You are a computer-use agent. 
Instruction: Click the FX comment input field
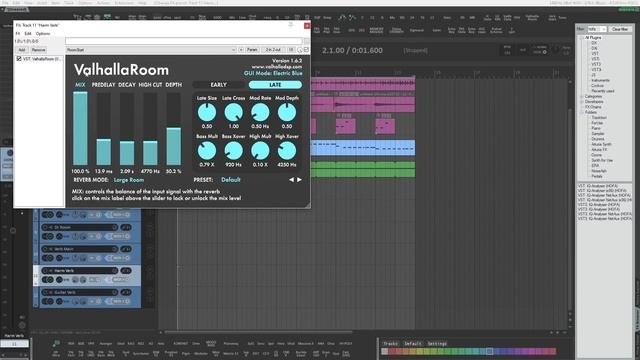[184, 41]
